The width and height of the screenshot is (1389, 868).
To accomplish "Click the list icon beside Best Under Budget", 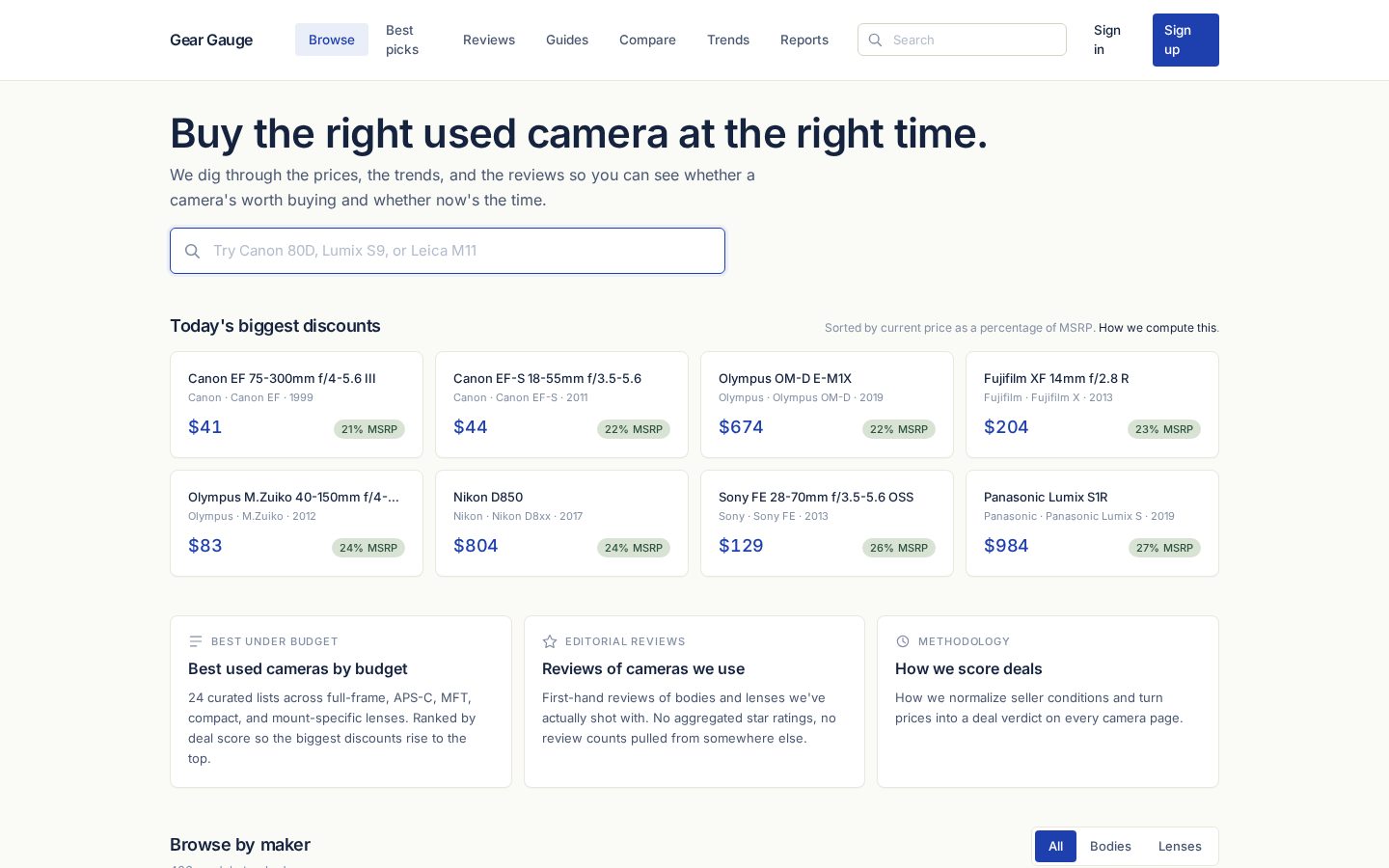I will click(196, 641).
